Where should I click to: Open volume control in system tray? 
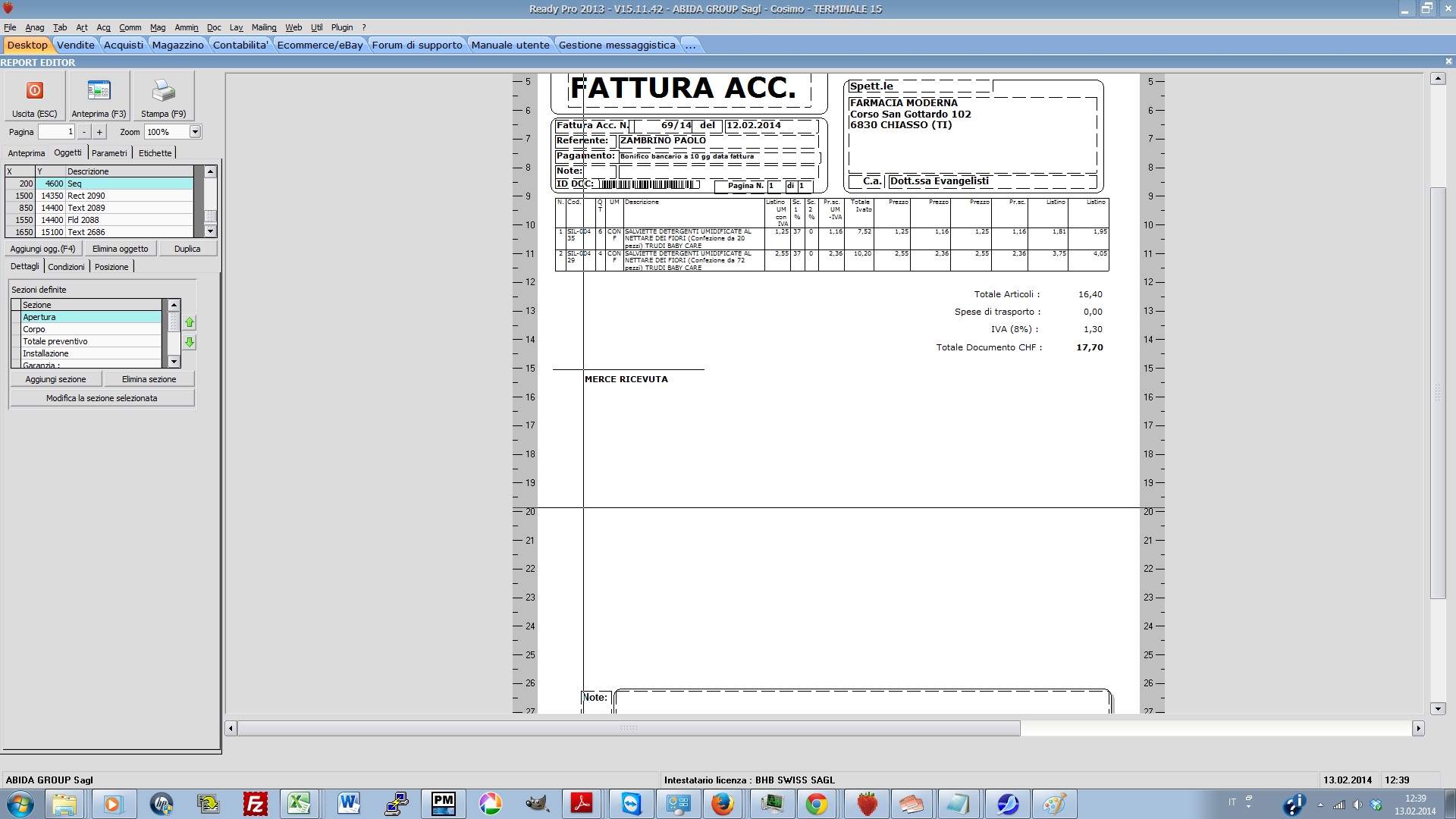tap(1357, 805)
